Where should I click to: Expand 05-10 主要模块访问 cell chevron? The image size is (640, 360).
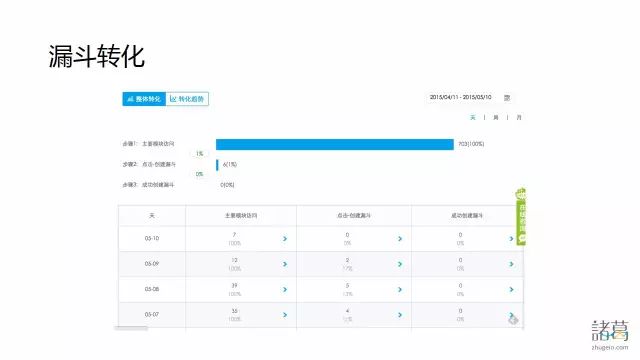[x=285, y=238]
